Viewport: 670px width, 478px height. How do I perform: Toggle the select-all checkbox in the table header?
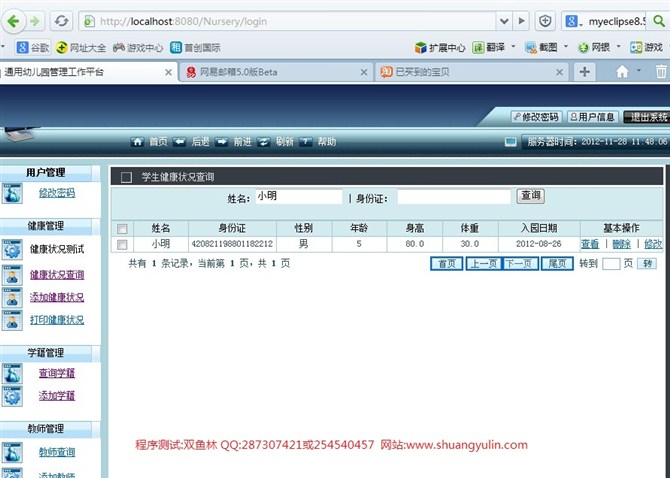122,229
